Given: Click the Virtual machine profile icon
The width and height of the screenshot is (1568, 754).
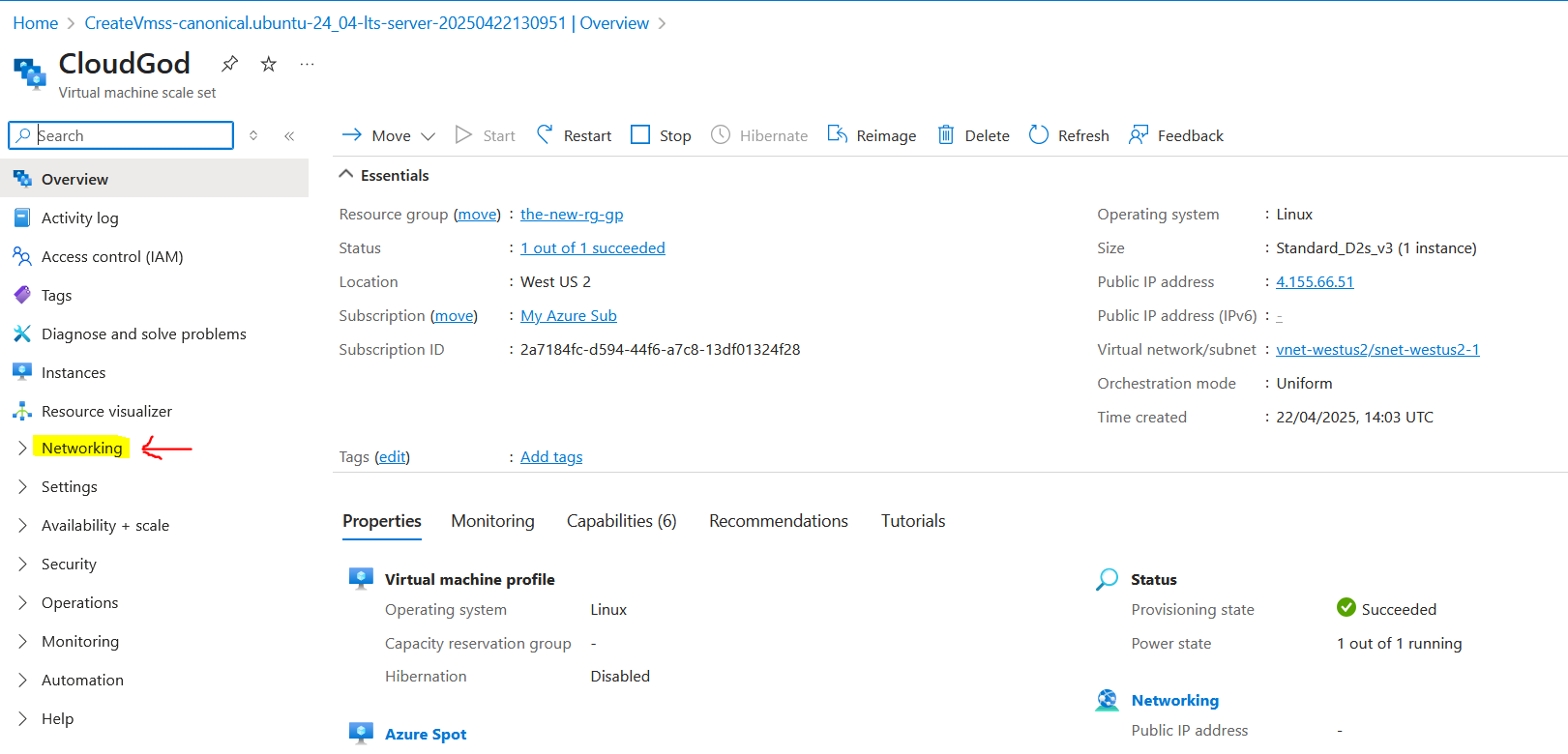Looking at the screenshot, I should click(x=361, y=578).
